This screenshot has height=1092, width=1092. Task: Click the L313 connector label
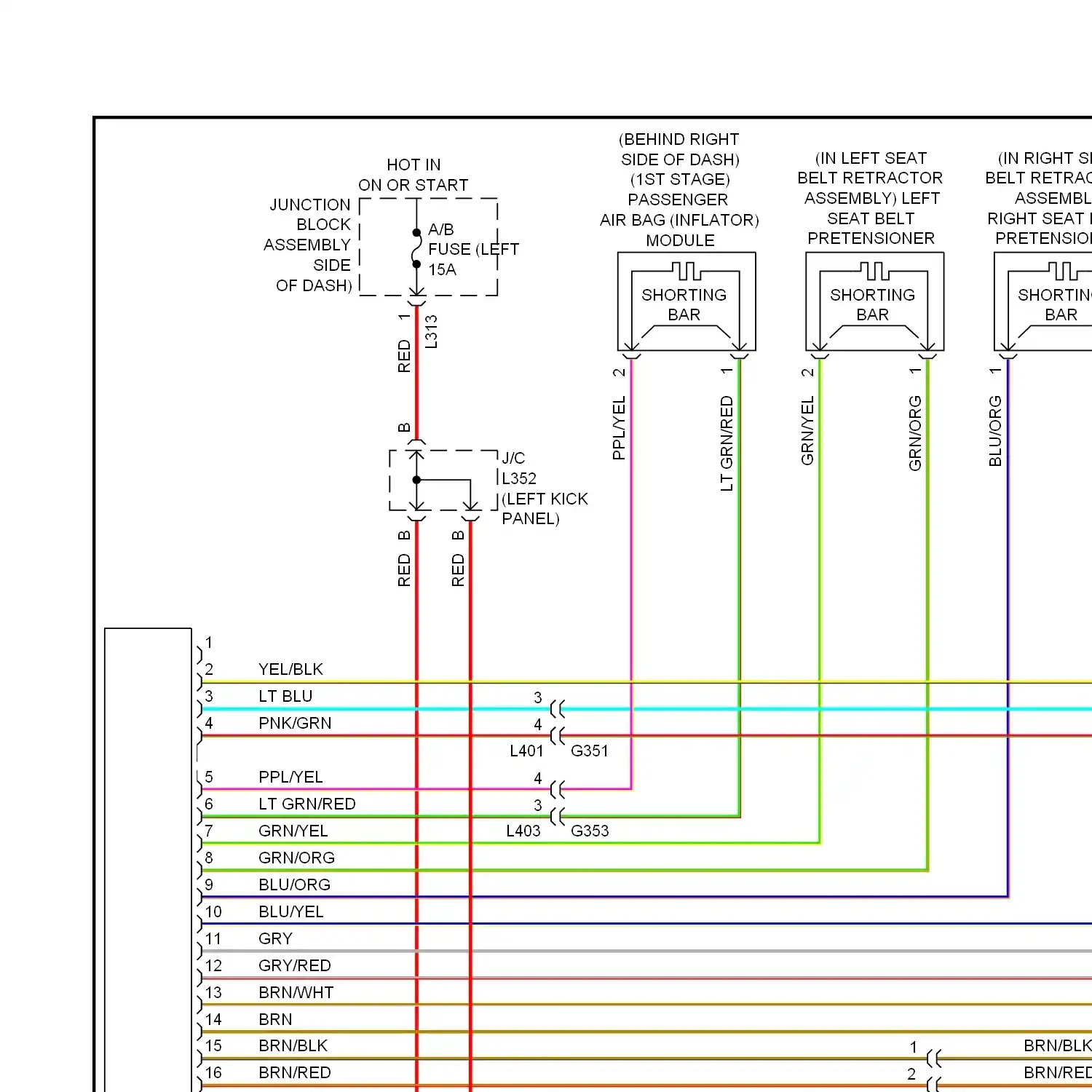431,332
